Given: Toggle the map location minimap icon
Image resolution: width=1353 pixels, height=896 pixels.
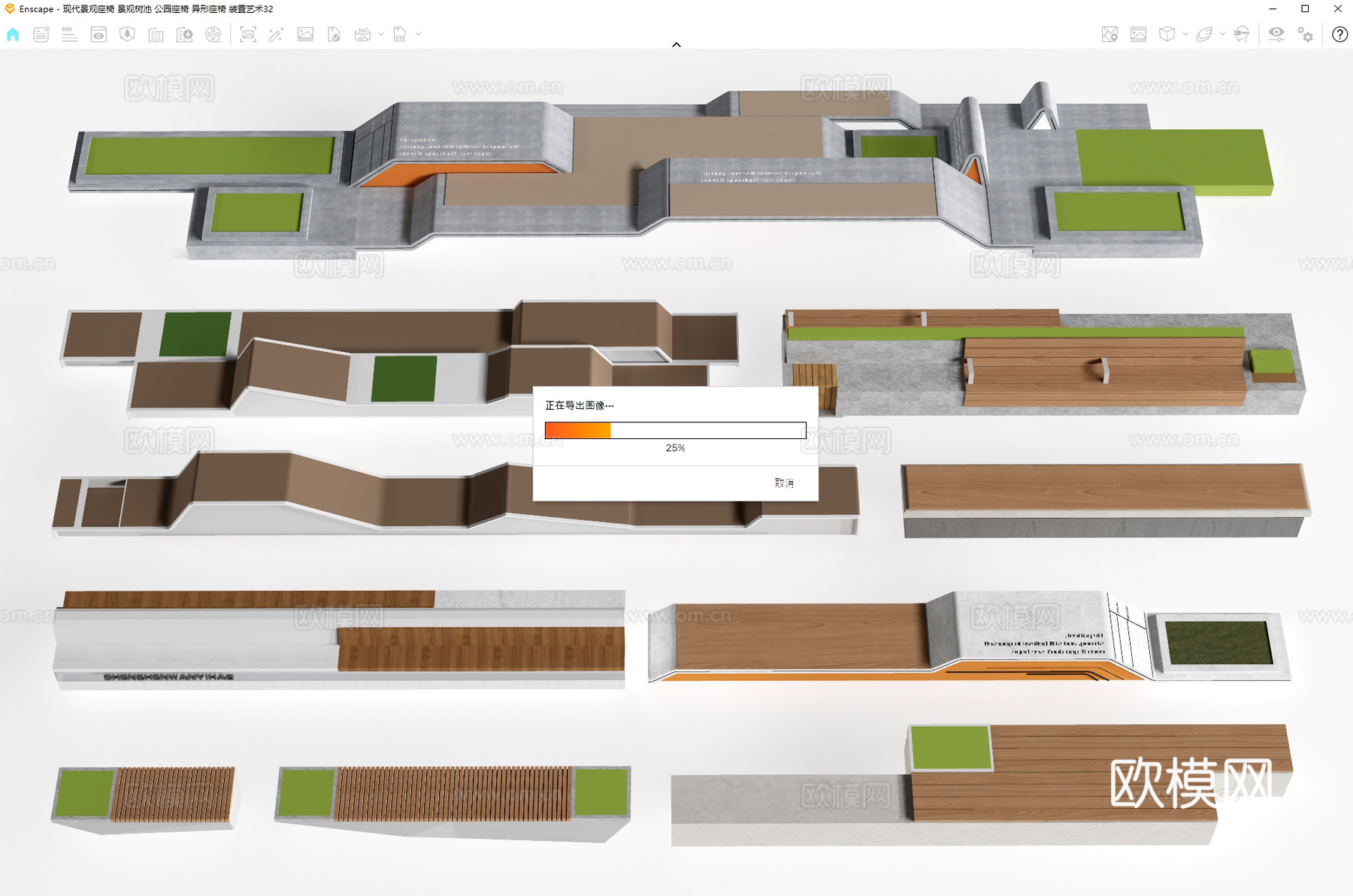Looking at the screenshot, I should [x=1109, y=35].
